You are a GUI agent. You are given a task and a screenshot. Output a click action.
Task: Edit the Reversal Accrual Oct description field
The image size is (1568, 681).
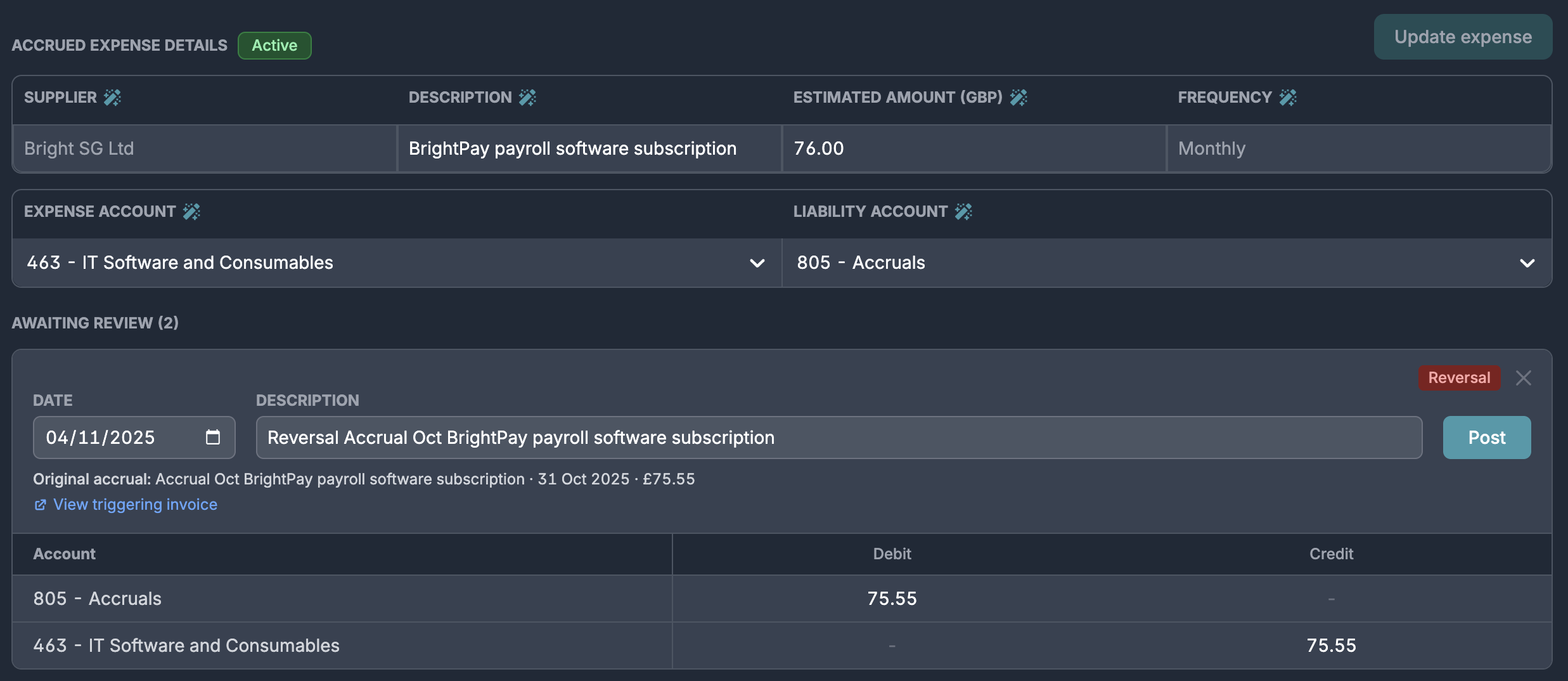[839, 438]
